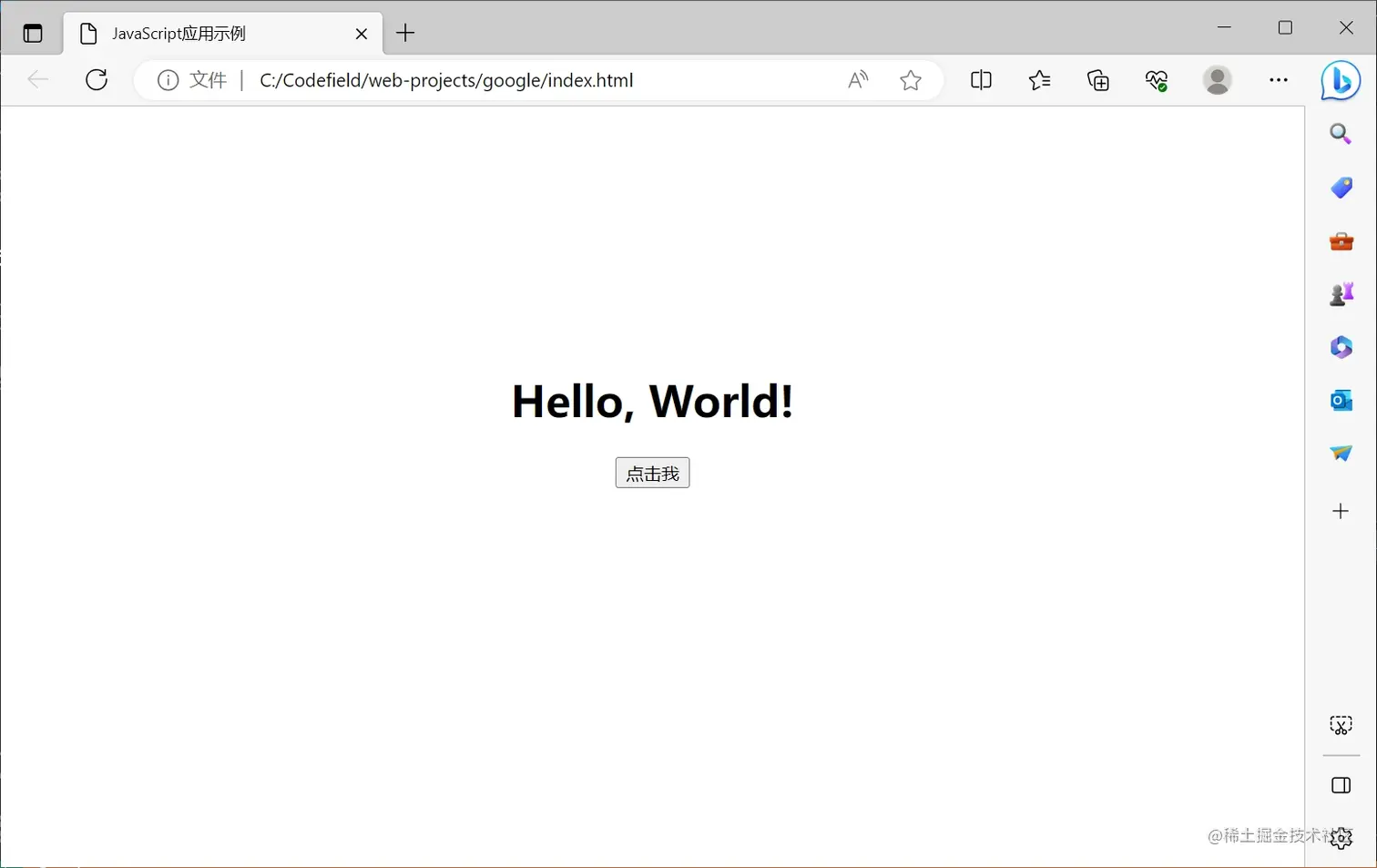Open sidebar Drop paper plane icon
The image size is (1377, 868).
point(1341,453)
